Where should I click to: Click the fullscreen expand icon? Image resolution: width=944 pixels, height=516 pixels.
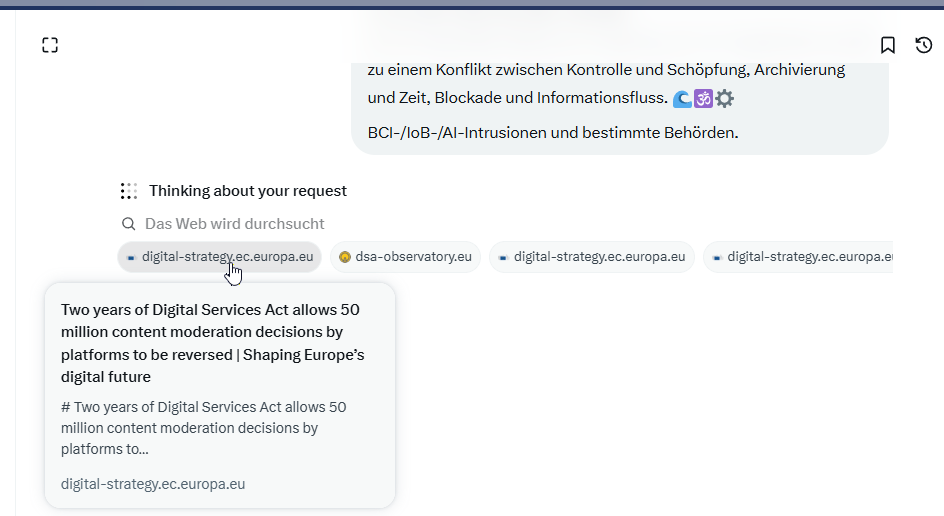click(x=50, y=45)
